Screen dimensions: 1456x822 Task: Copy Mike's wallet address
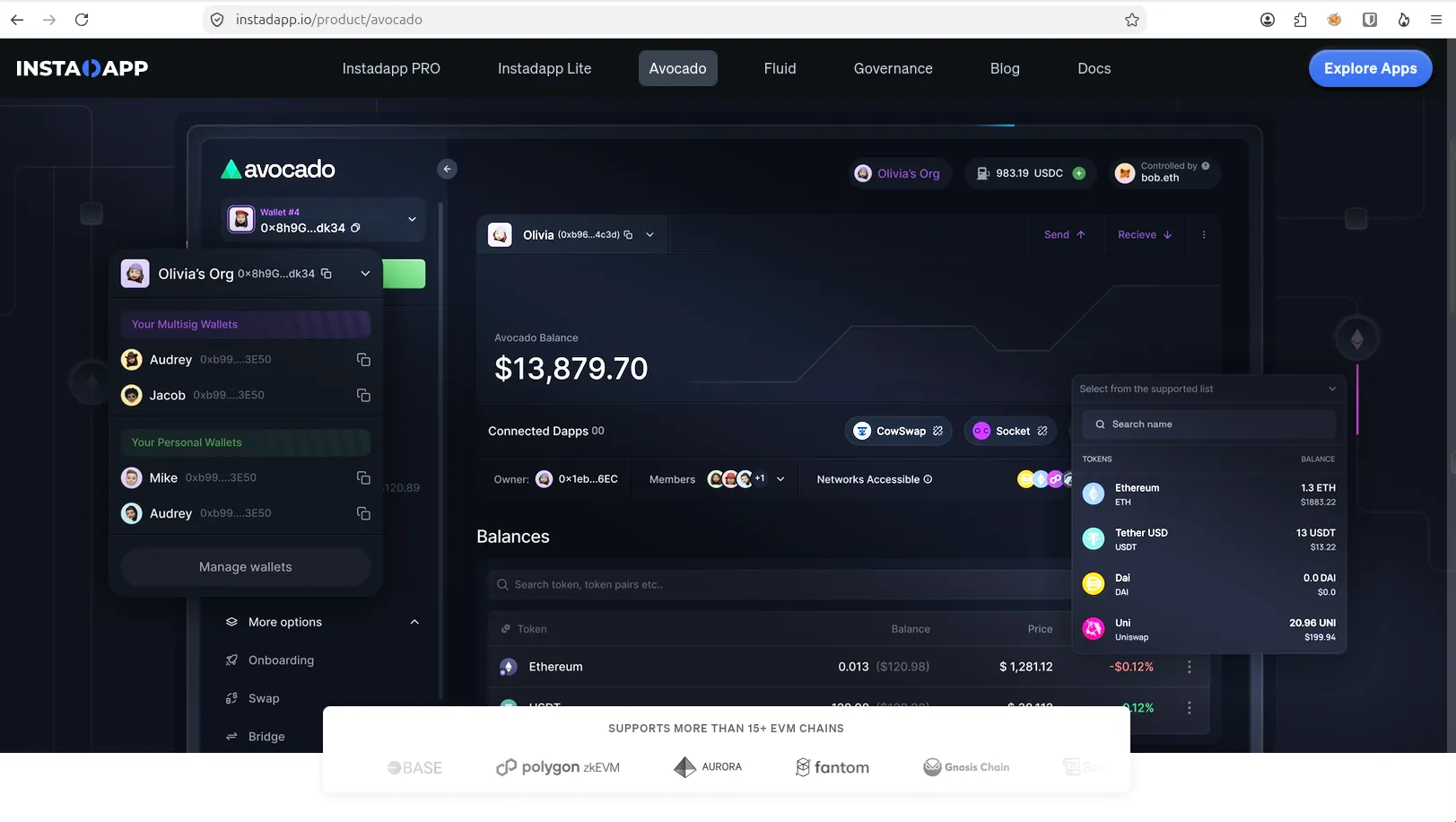pos(363,478)
